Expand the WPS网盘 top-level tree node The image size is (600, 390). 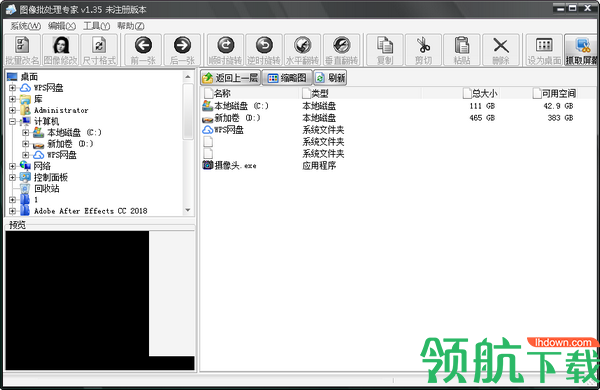[12, 88]
